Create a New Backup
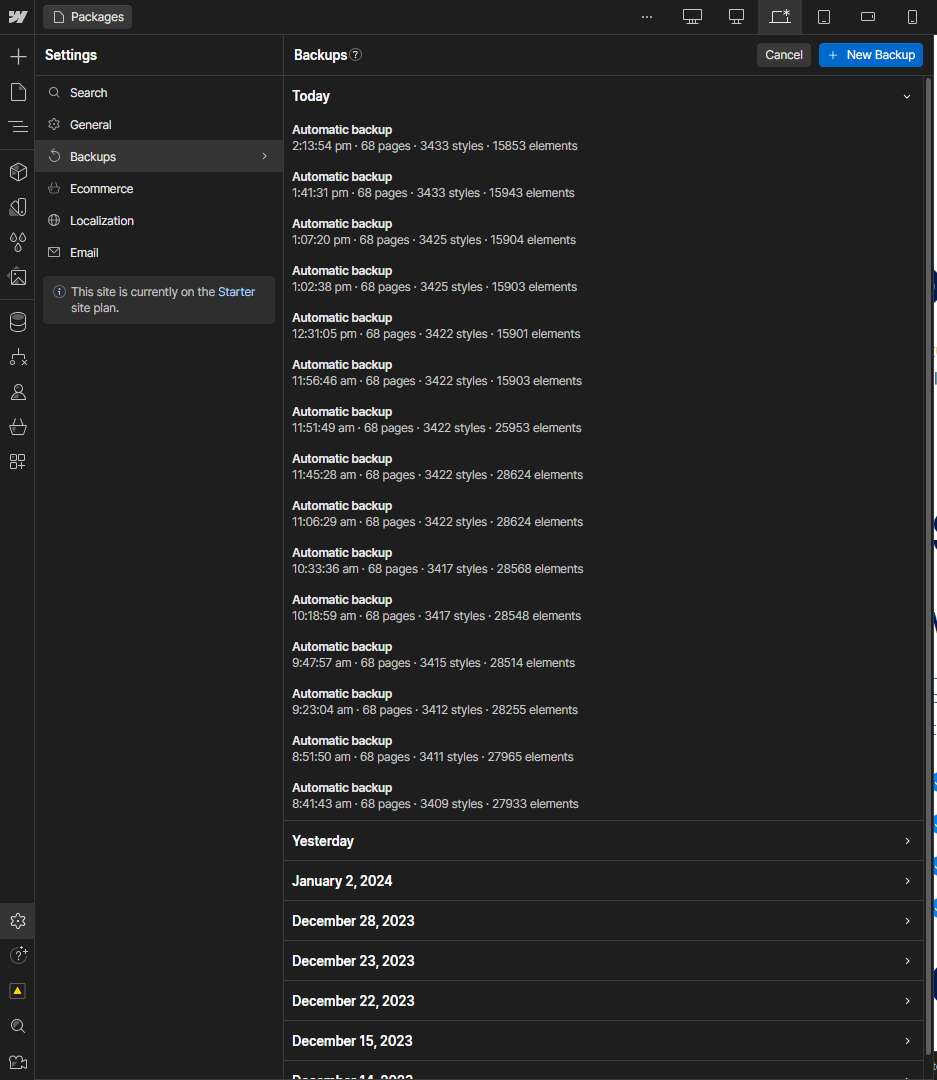The image size is (937, 1080). pyautogui.click(x=871, y=55)
